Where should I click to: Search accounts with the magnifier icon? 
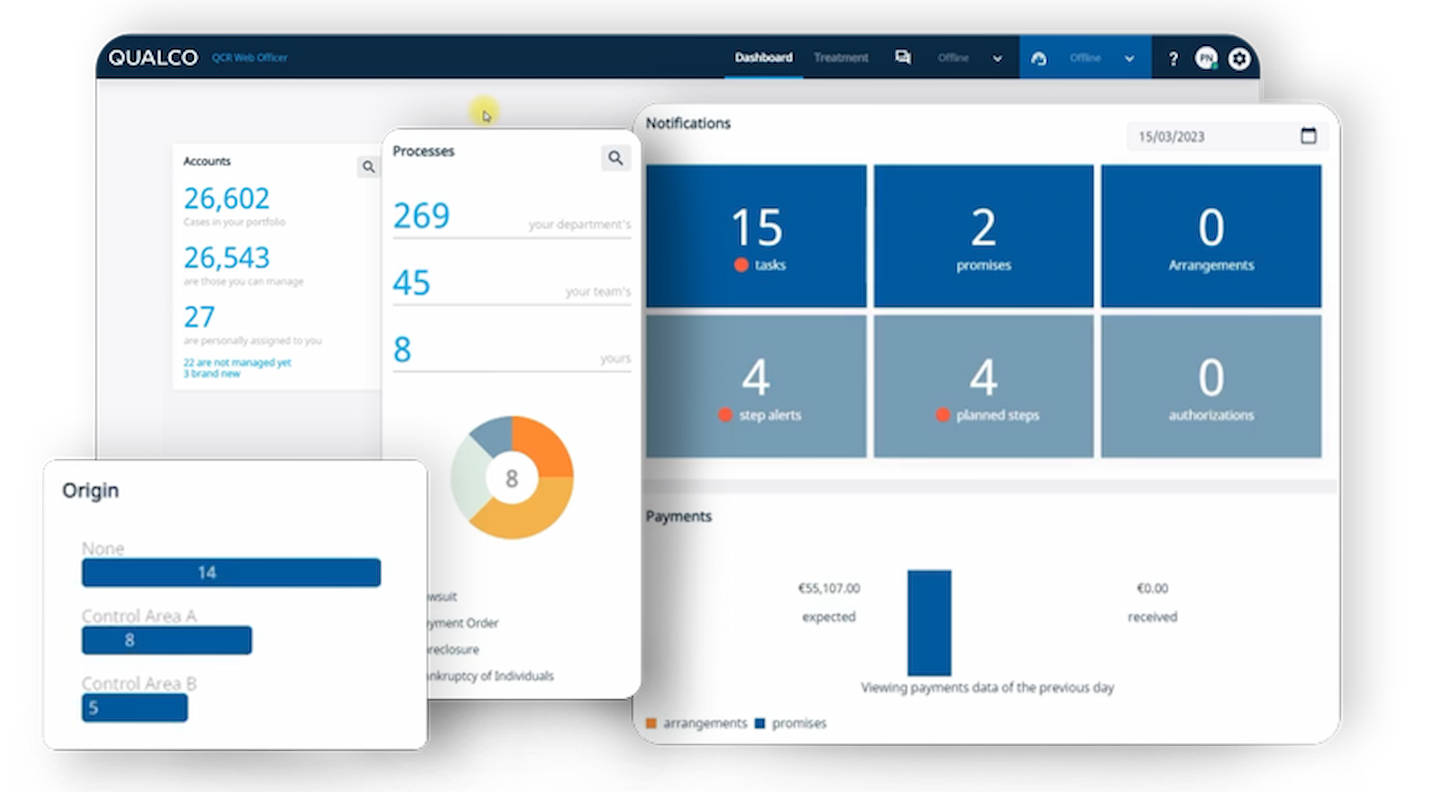click(368, 167)
